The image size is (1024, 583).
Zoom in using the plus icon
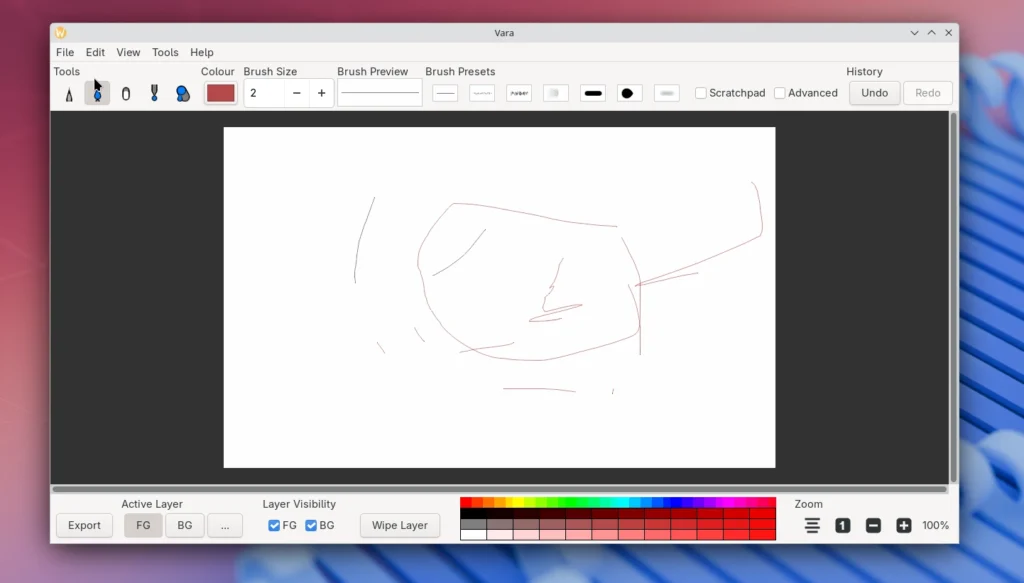tap(904, 526)
